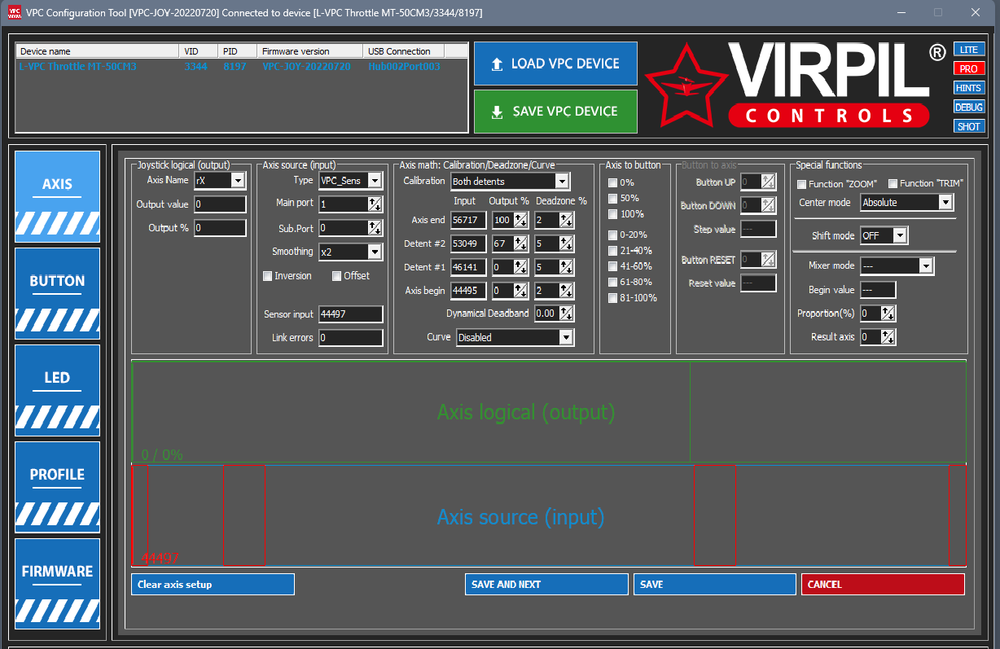Click the blue SAVE button

click(x=715, y=585)
